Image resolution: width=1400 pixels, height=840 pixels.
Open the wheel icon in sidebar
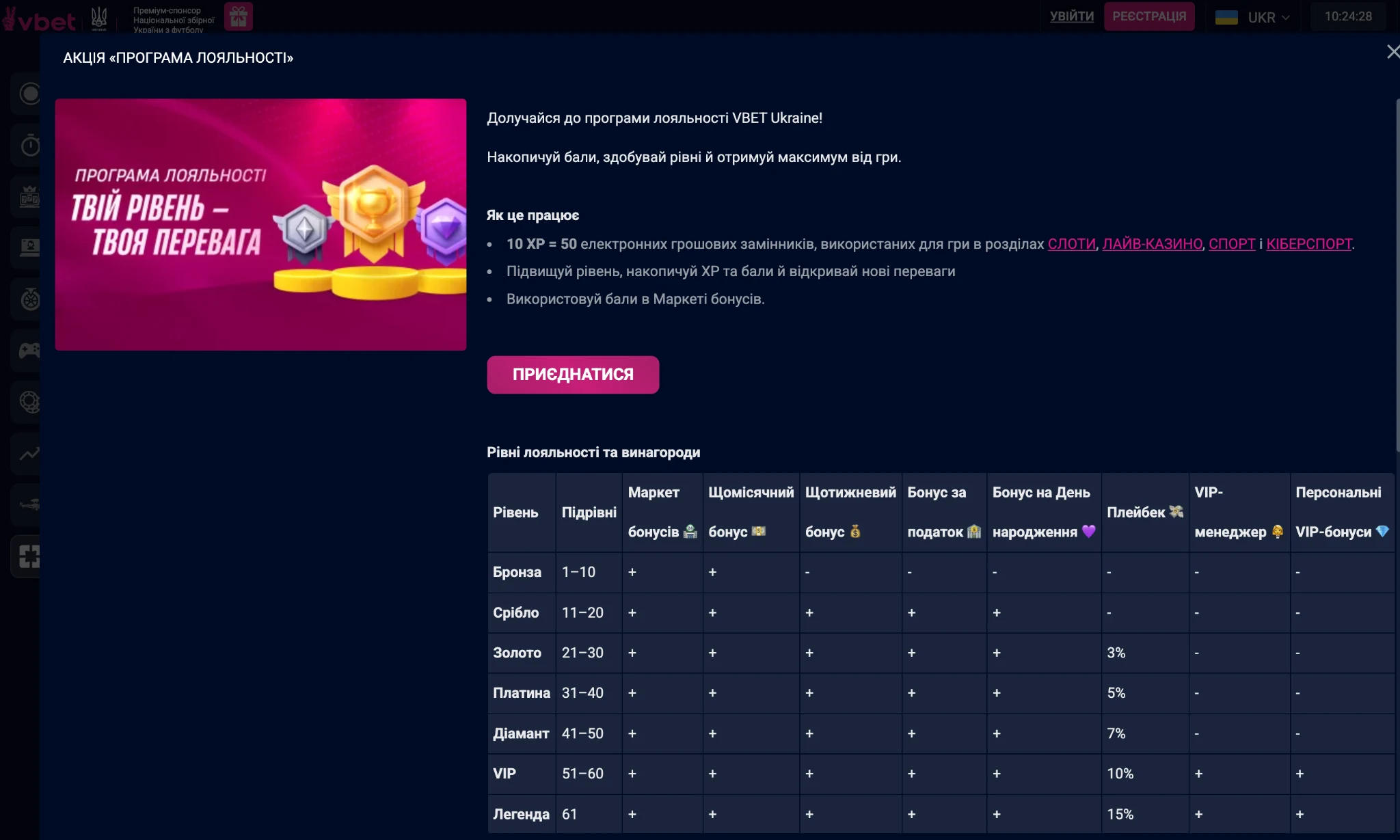(x=29, y=299)
